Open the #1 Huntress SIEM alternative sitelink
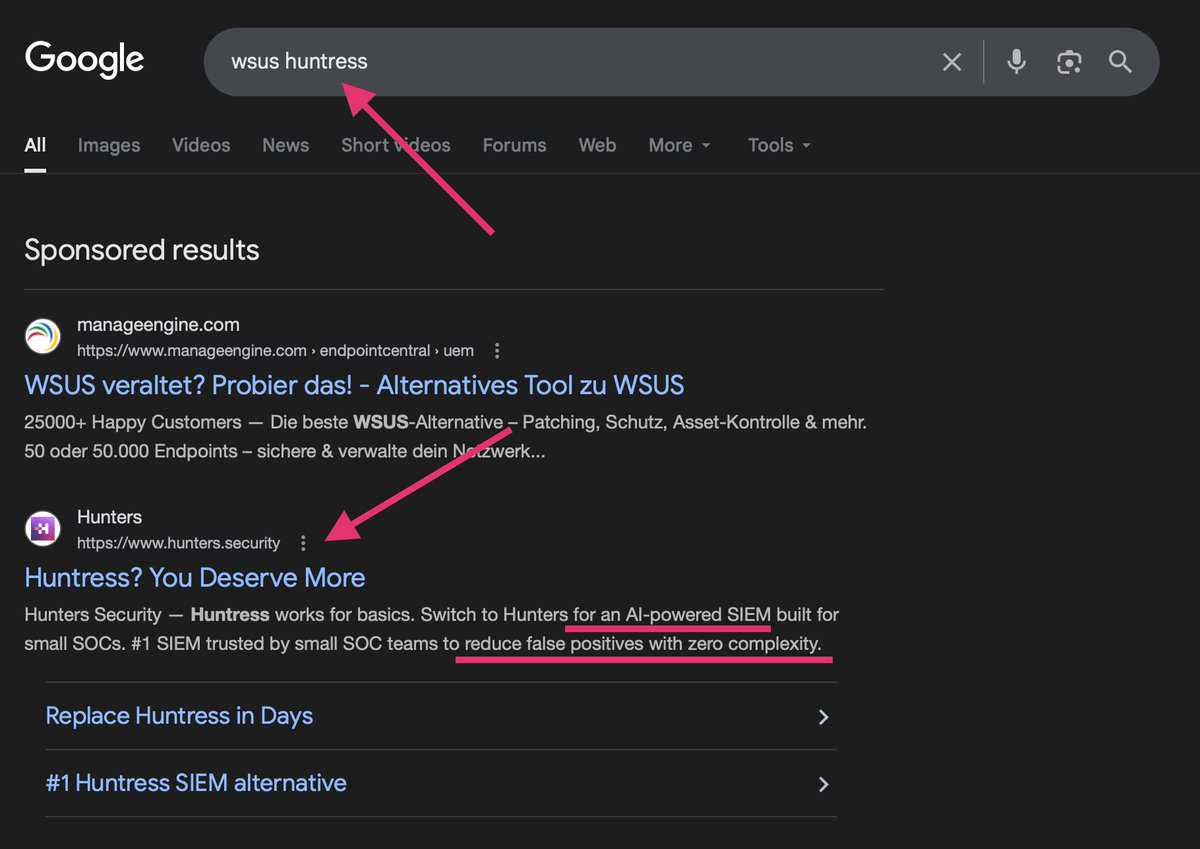This screenshot has height=849, width=1200. click(x=196, y=783)
